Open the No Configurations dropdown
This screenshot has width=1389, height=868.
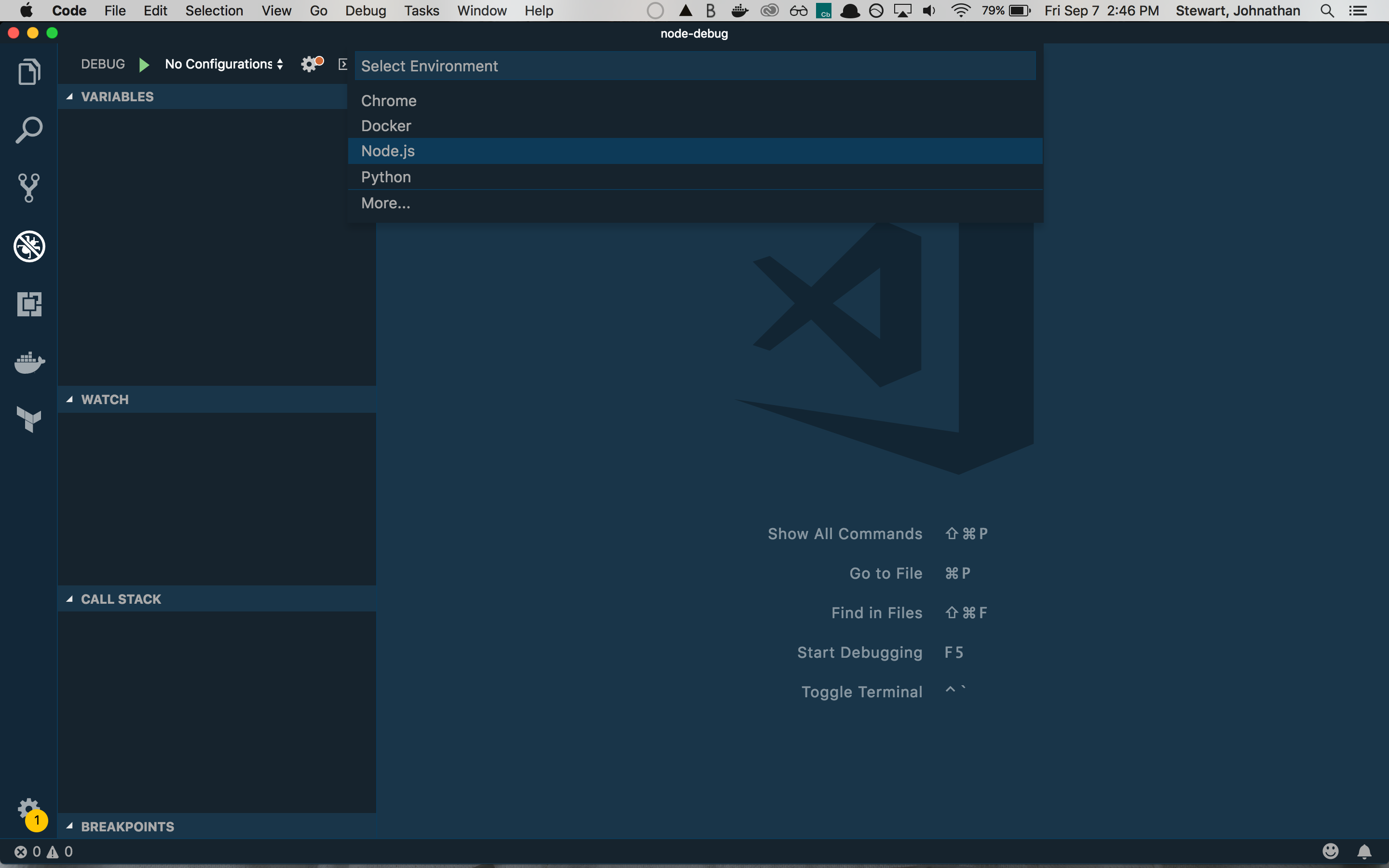click(x=224, y=64)
